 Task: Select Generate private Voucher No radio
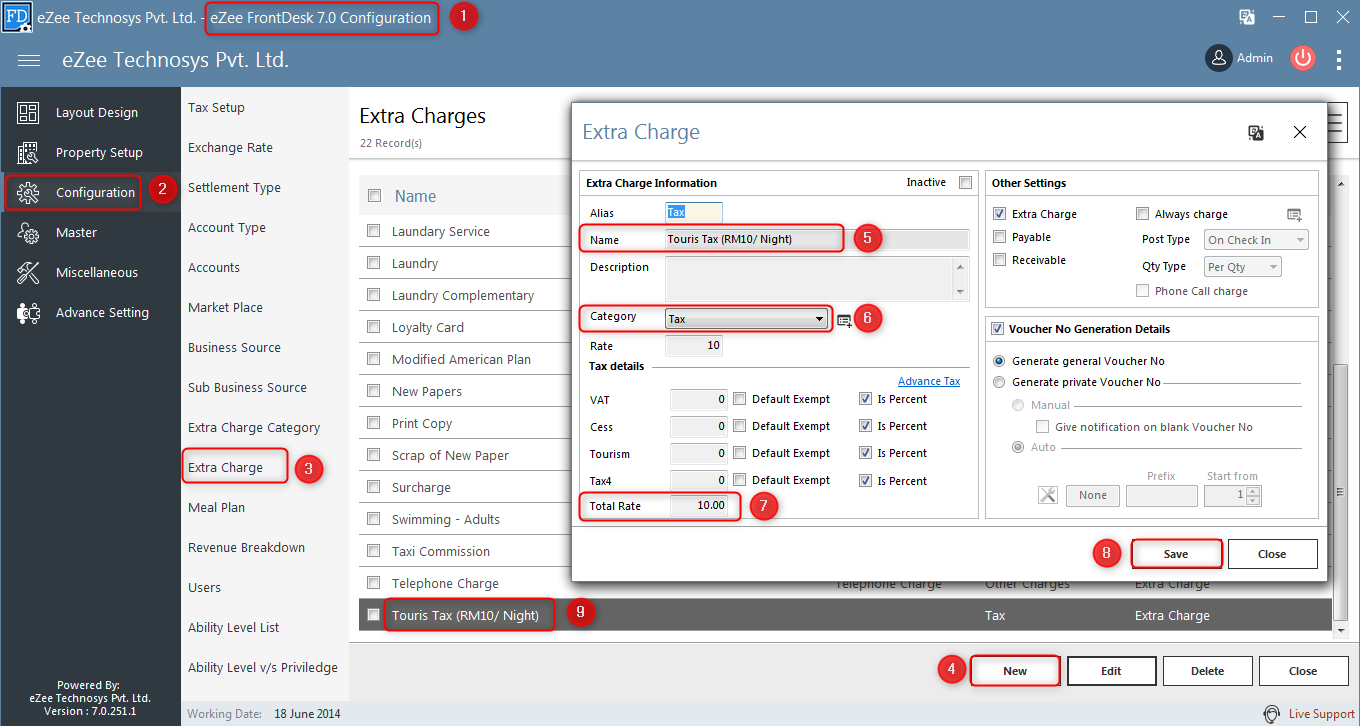point(998,382)
